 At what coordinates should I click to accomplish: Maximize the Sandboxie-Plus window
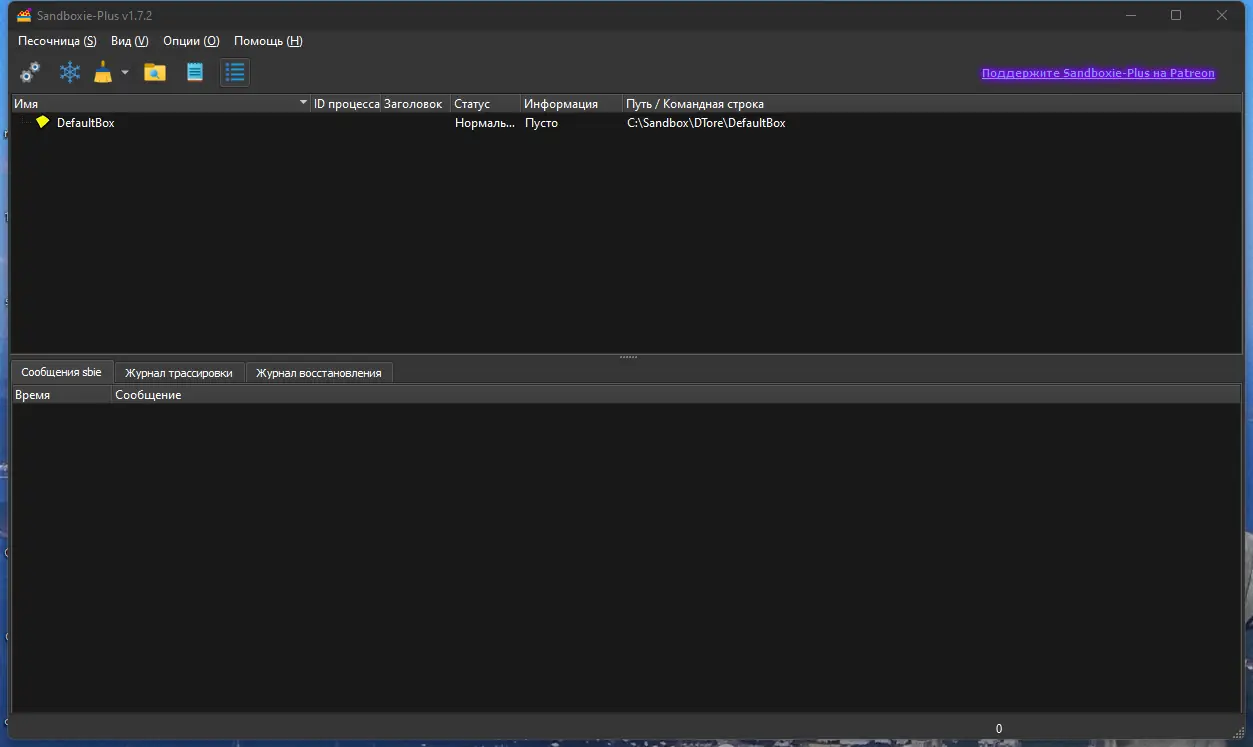tap(1176, 15)
